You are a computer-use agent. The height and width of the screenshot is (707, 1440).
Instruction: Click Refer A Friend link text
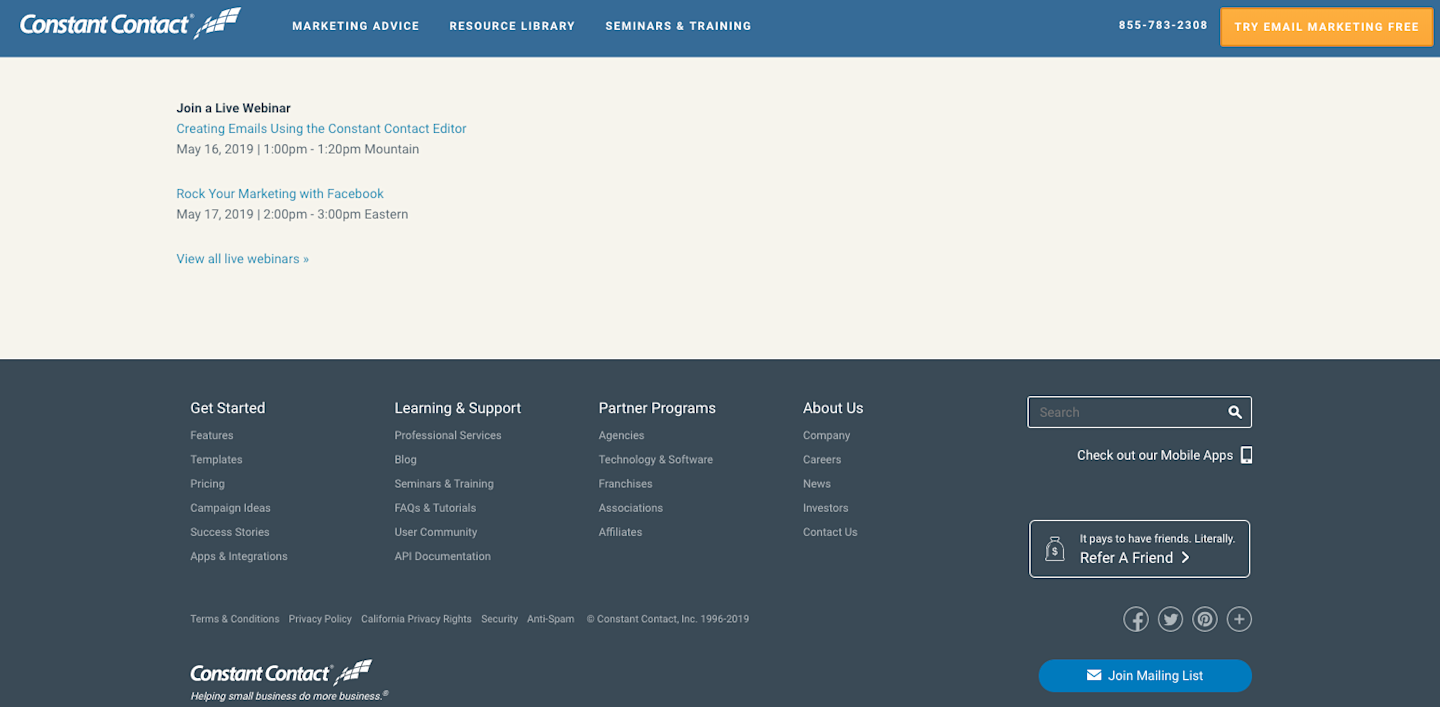pyautogui.click(x=1126, y=558)
